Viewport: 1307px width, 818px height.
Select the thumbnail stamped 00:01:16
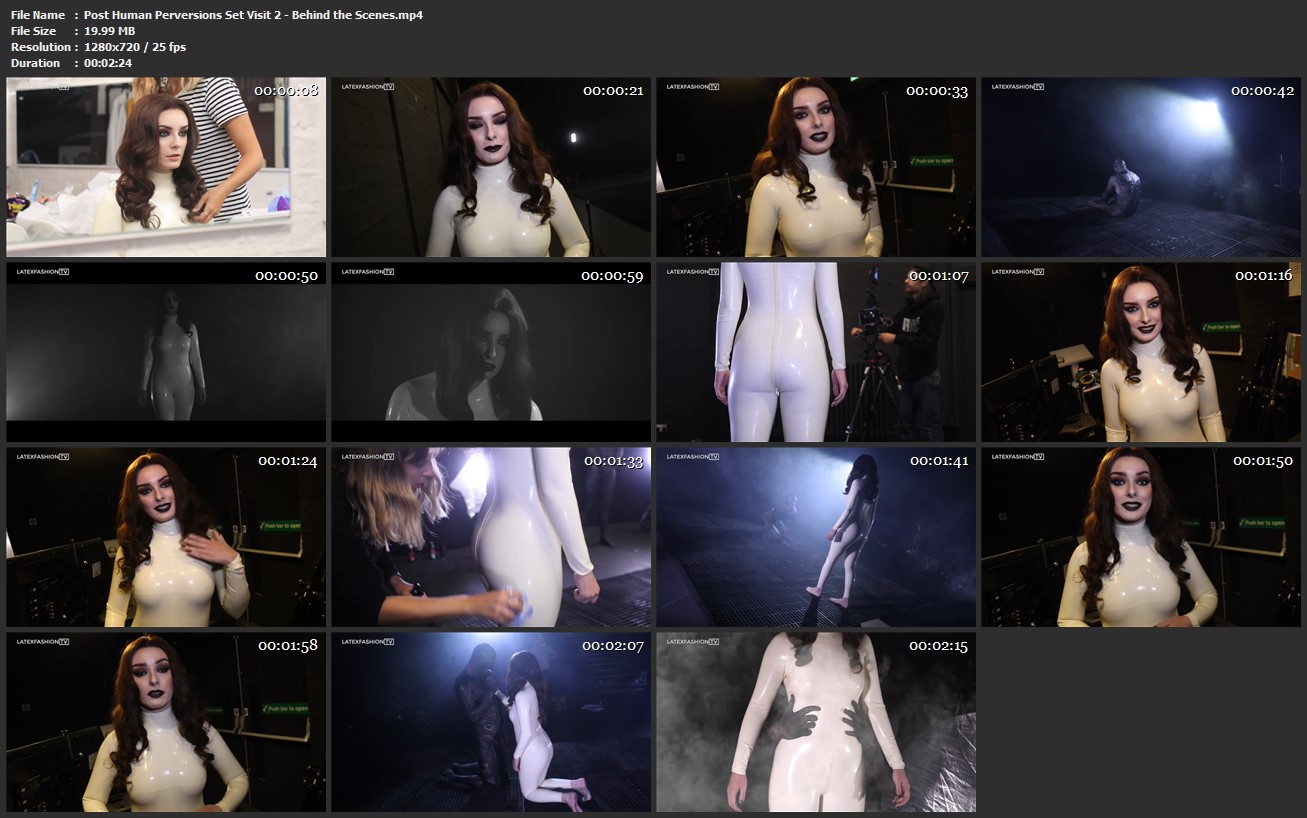tap(1141, 352)
